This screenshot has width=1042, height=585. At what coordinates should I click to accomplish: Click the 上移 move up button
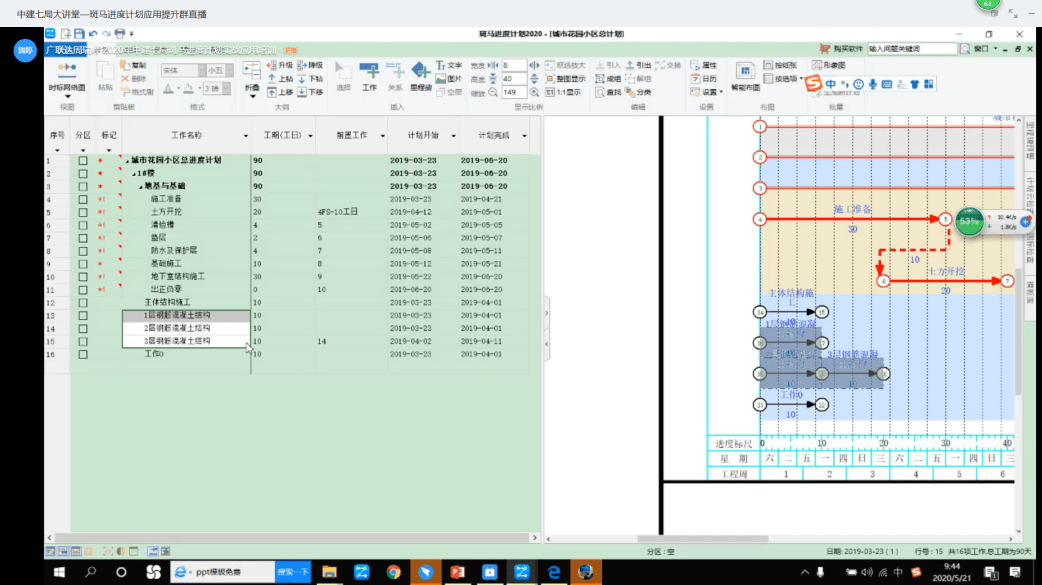click(x=280, y=92)
